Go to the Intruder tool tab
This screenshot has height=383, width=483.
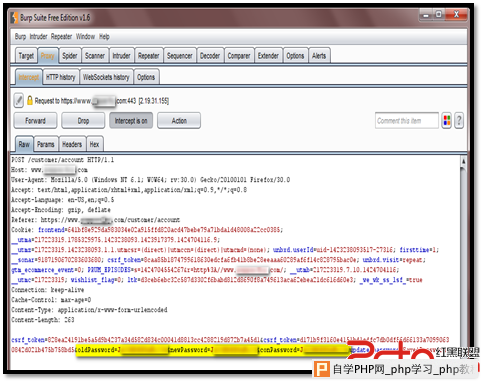pyautogui.click(x=121, y=56)
